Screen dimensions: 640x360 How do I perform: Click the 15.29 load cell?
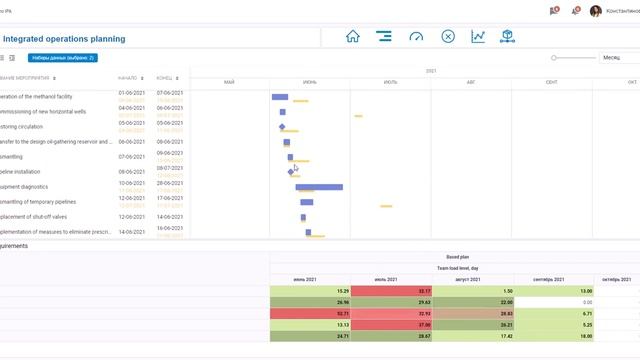310,291
